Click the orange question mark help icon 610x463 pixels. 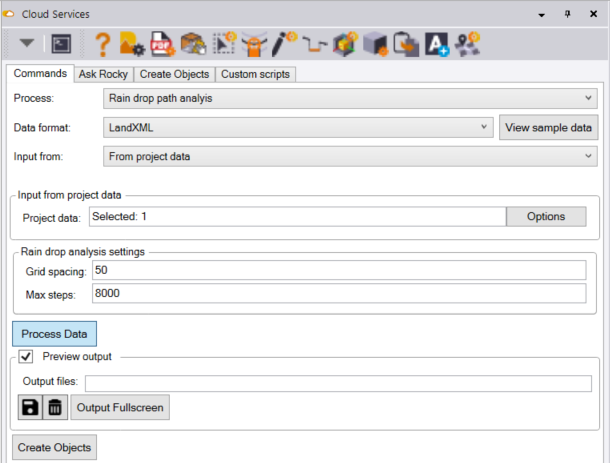102,43
